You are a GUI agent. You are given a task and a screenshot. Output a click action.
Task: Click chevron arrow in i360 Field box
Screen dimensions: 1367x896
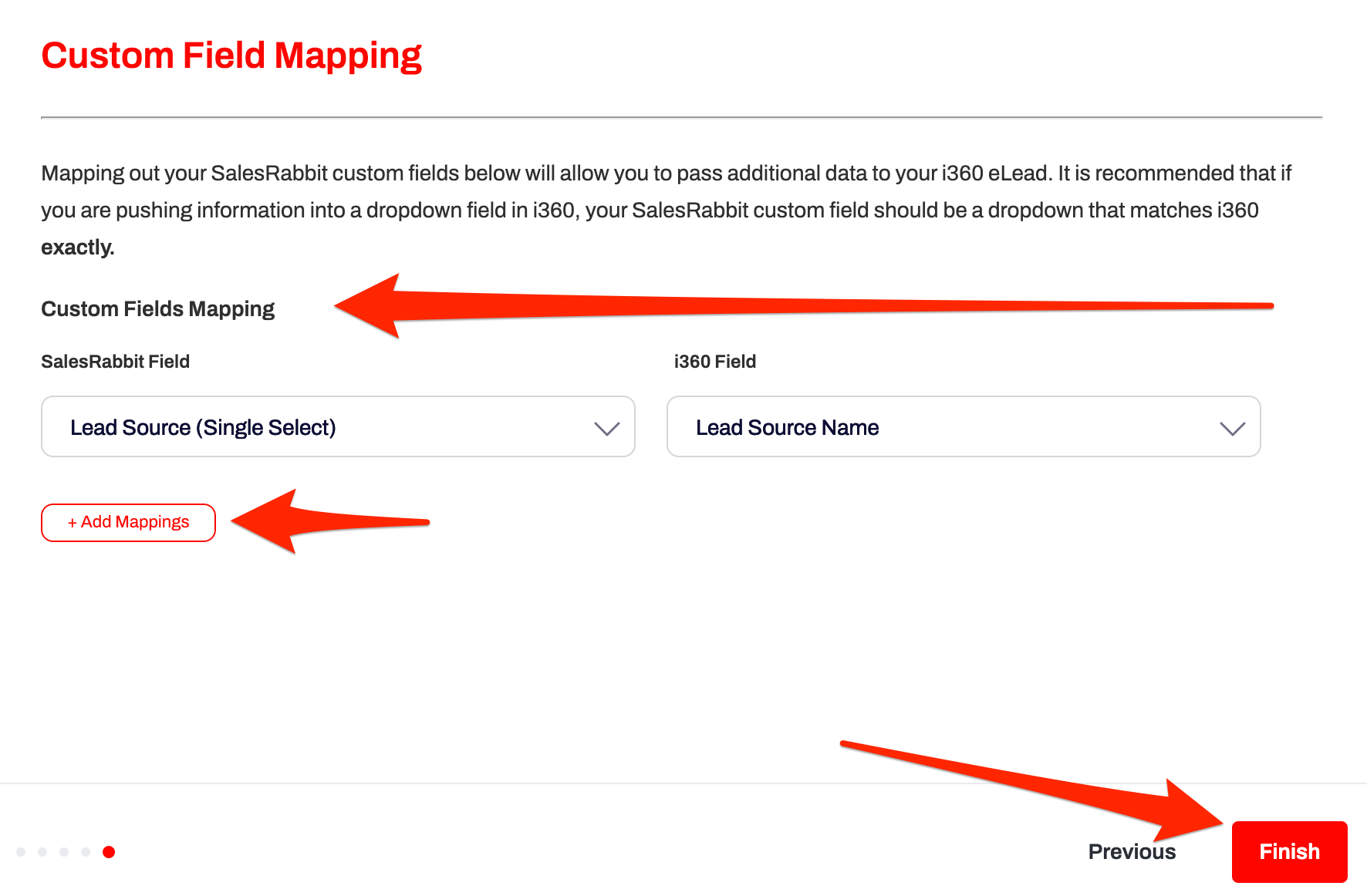coord(1232,429)
